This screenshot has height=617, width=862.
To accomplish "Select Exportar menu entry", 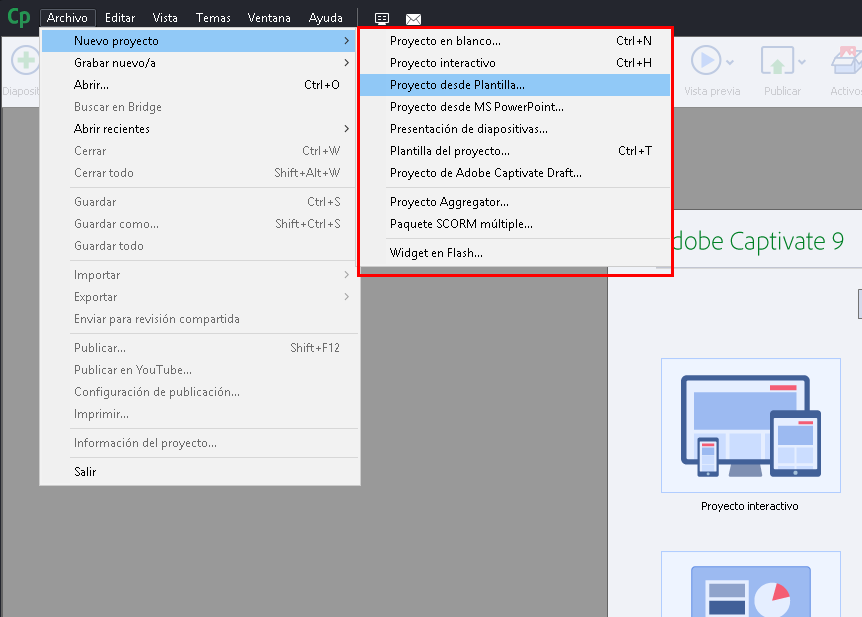I will click(x=198, y=297).
